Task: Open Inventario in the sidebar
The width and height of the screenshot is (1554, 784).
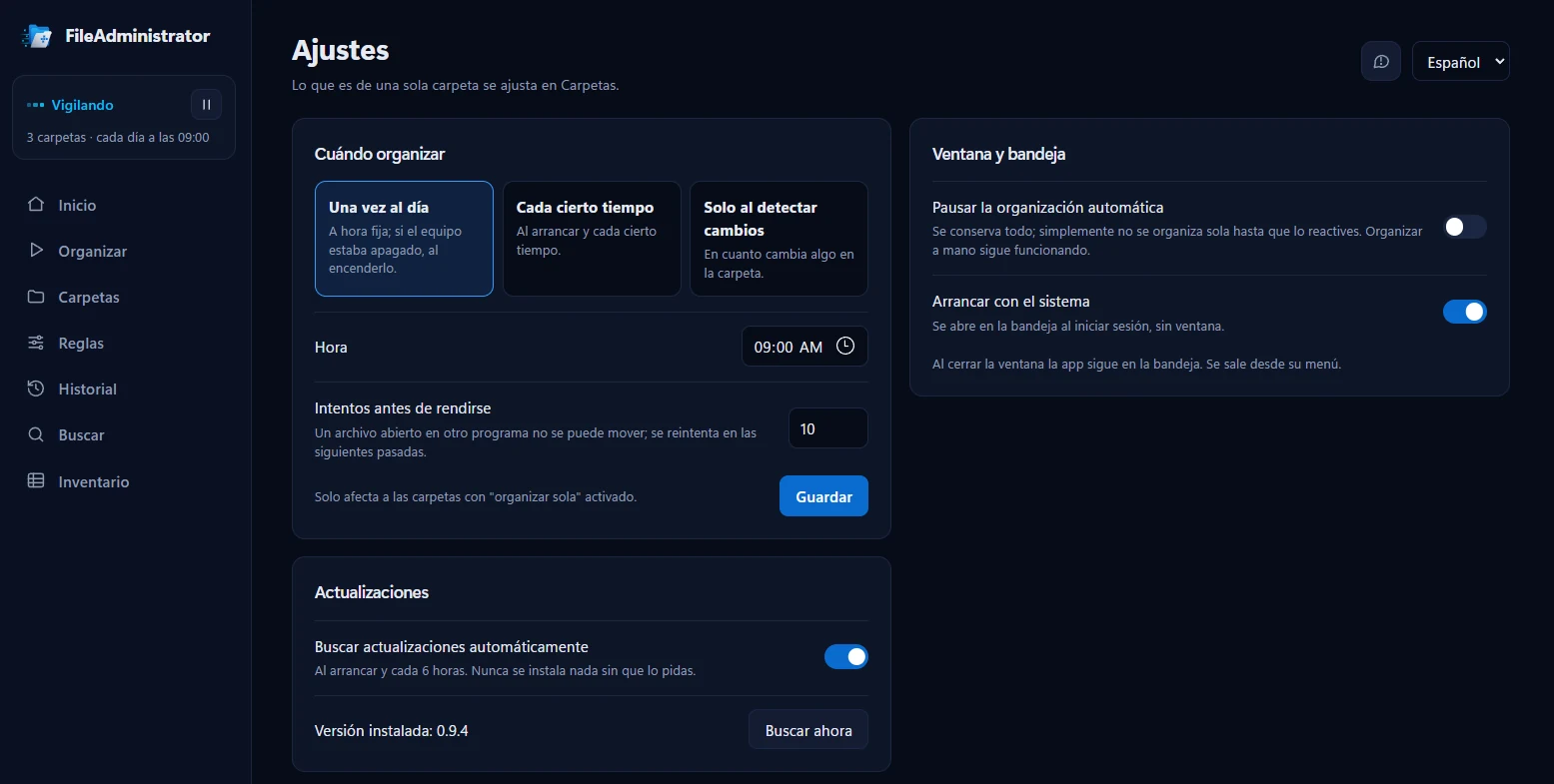Action: point(124,481)
